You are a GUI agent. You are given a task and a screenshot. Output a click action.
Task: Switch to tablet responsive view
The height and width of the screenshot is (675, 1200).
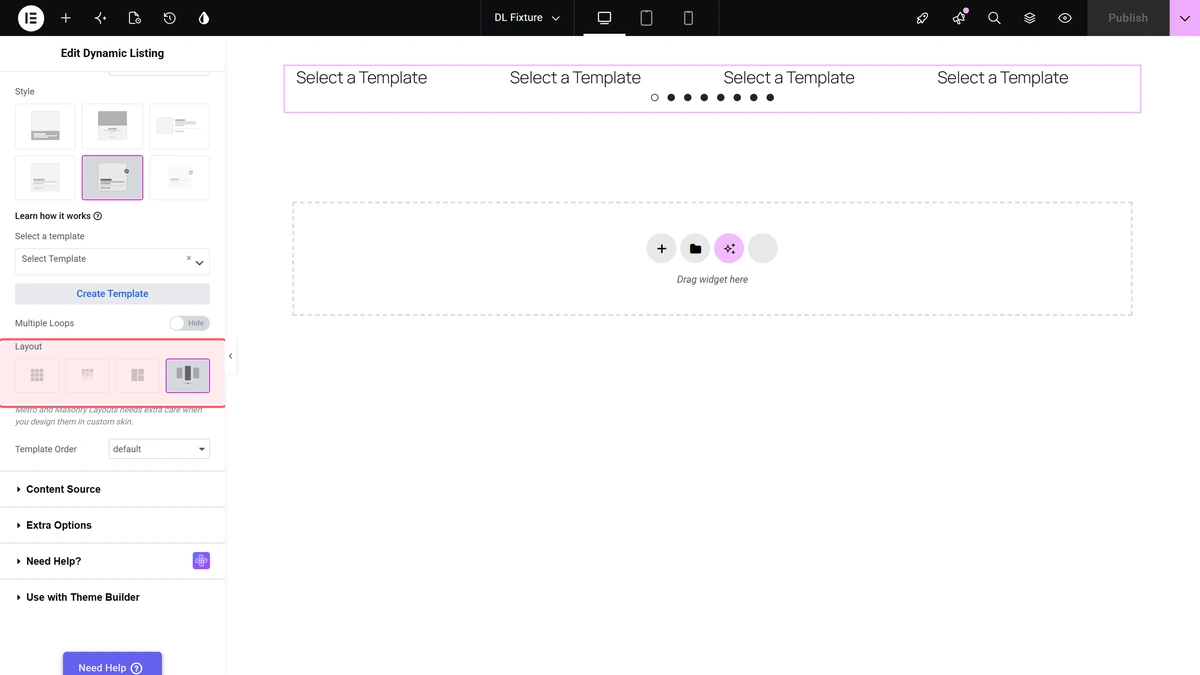[646, 18]
